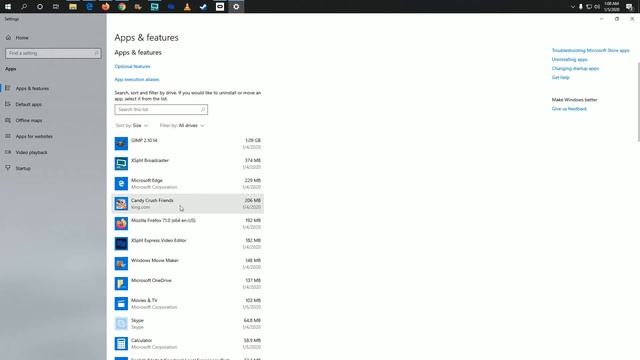The width and height of the screenshot is (640, 360).
Task: Open File Explorer from the taskbar
Action: [73, 7]
